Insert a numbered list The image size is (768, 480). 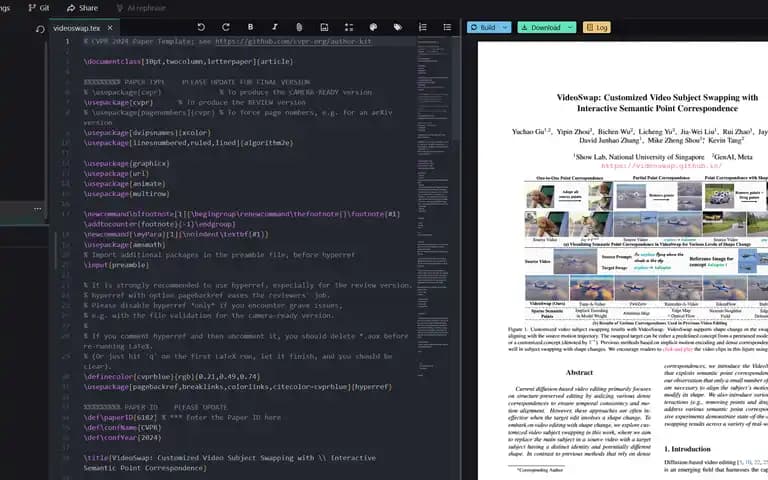click(423, 27)
